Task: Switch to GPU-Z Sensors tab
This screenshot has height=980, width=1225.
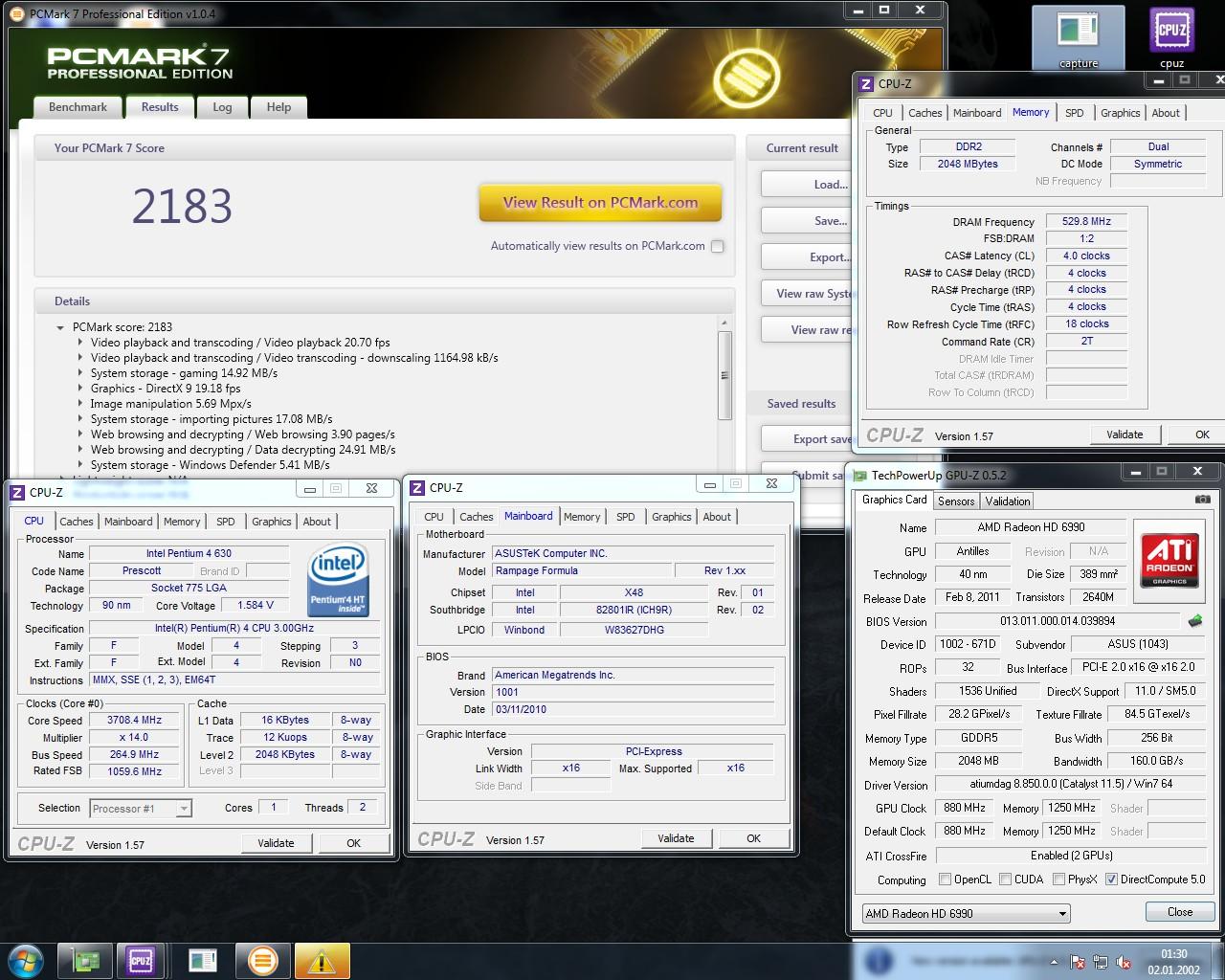Action: (x=956, y=501)
